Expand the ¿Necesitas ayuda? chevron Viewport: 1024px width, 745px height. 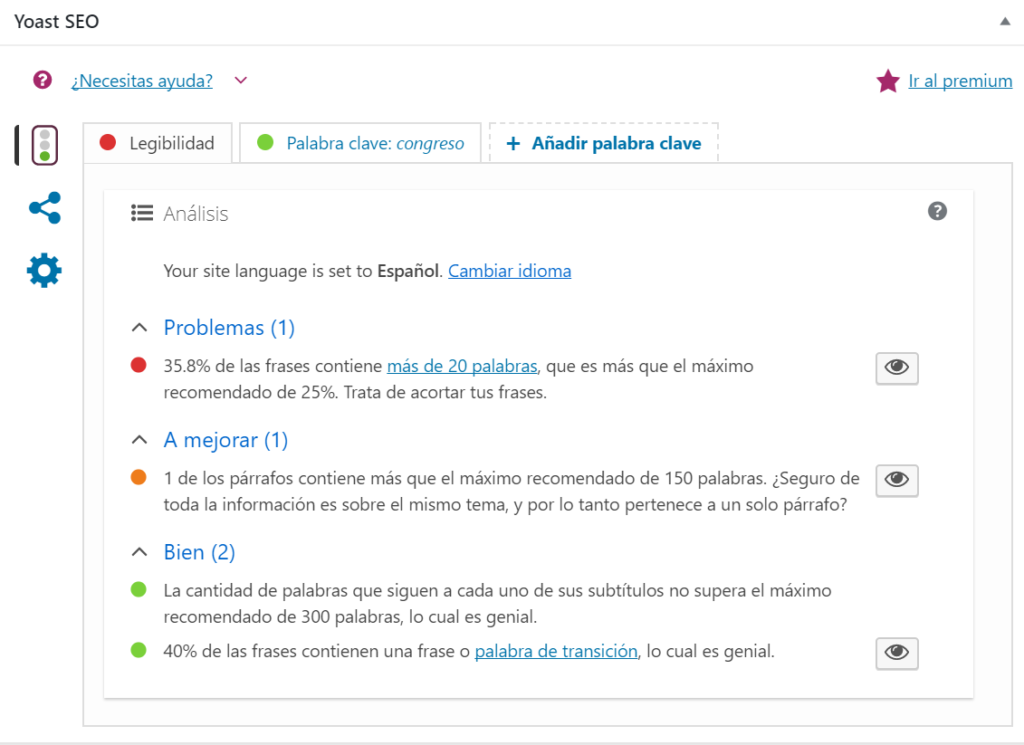tap(240, 81)
